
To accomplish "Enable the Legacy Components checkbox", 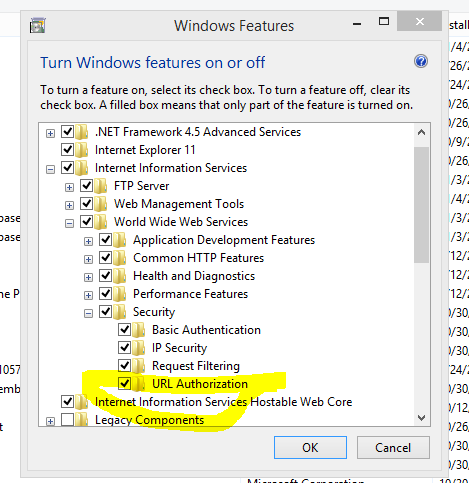I will pos(68,420).
